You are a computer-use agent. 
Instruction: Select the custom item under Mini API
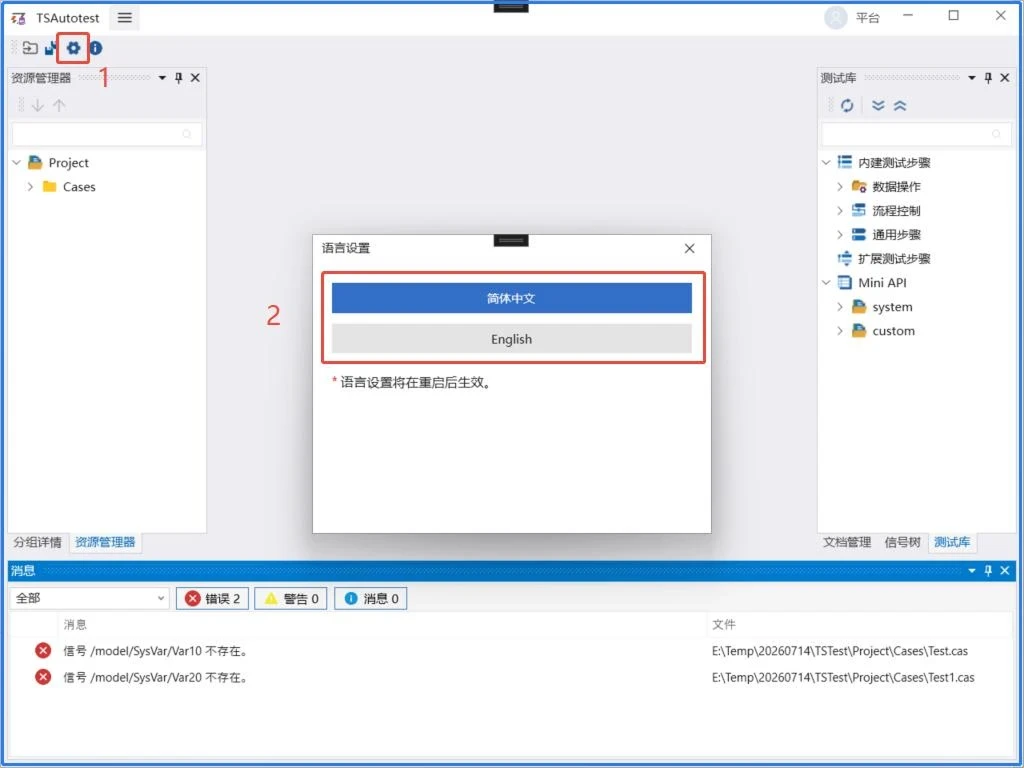(893, 331)
